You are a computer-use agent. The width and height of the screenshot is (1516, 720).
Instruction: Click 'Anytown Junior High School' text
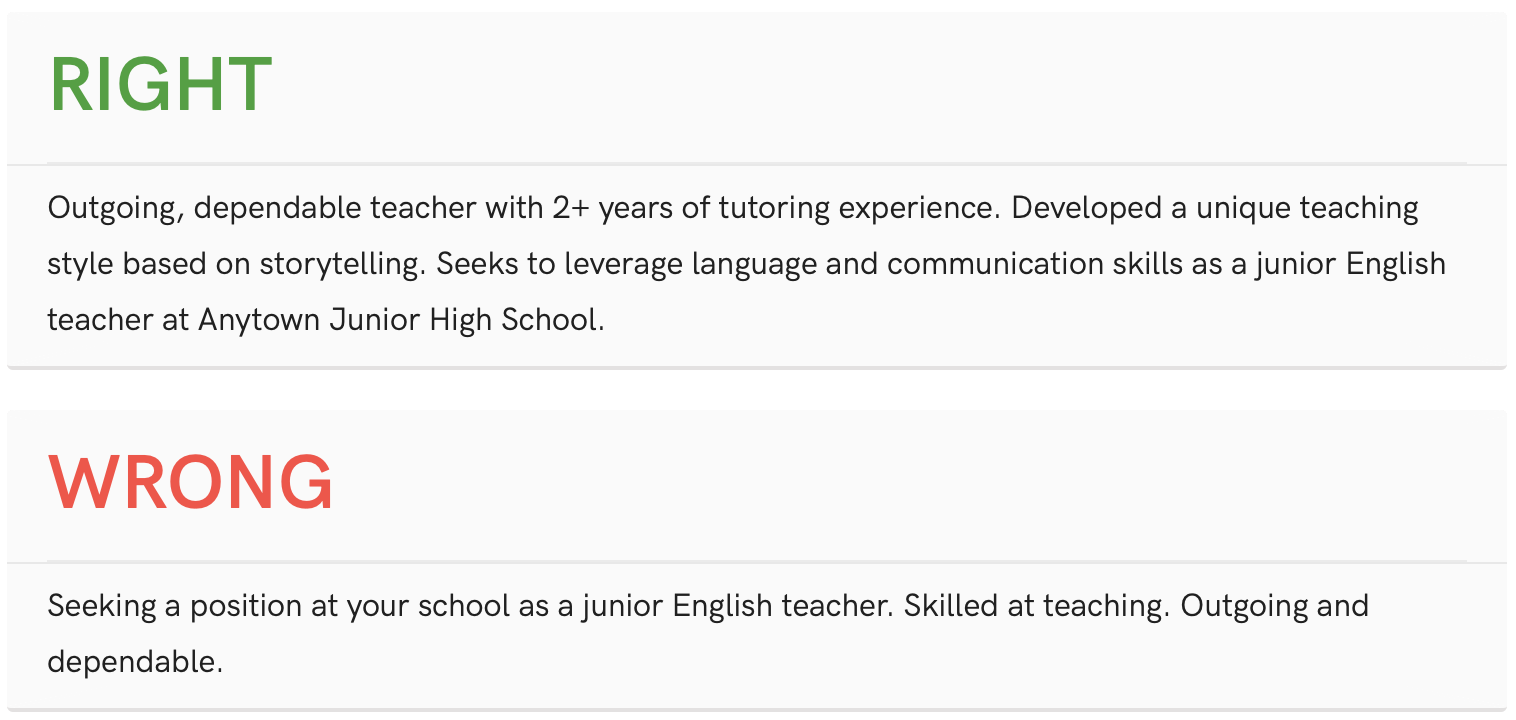[400, 321]
